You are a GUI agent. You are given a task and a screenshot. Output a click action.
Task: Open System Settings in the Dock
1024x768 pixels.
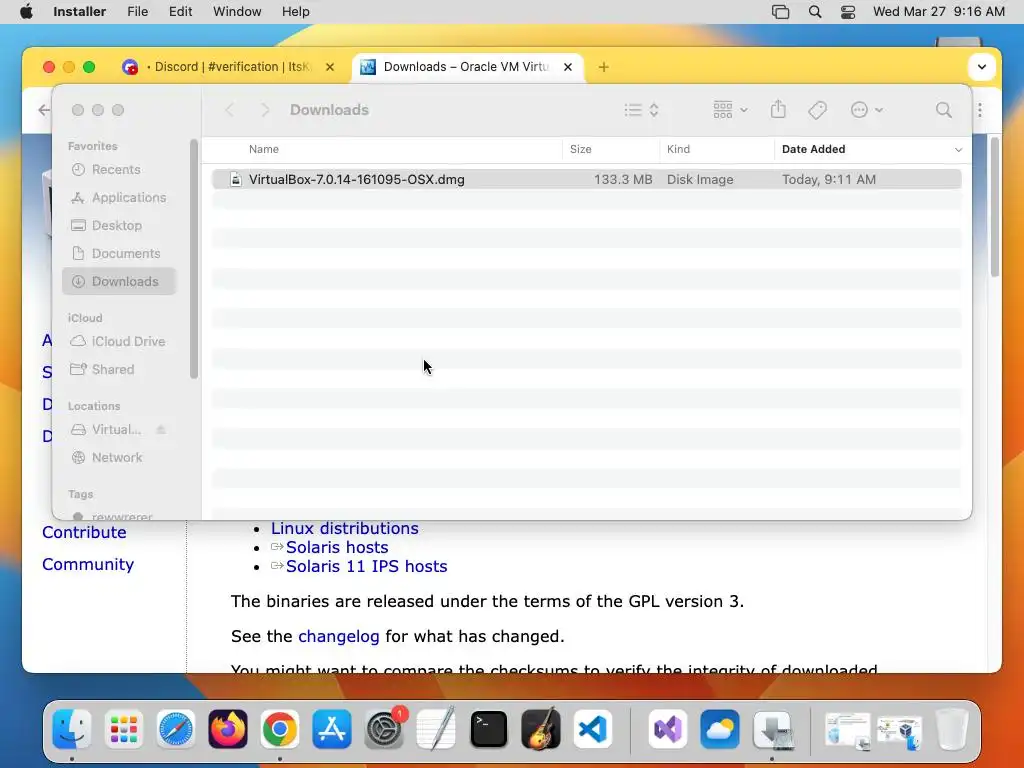click(384, 729)
